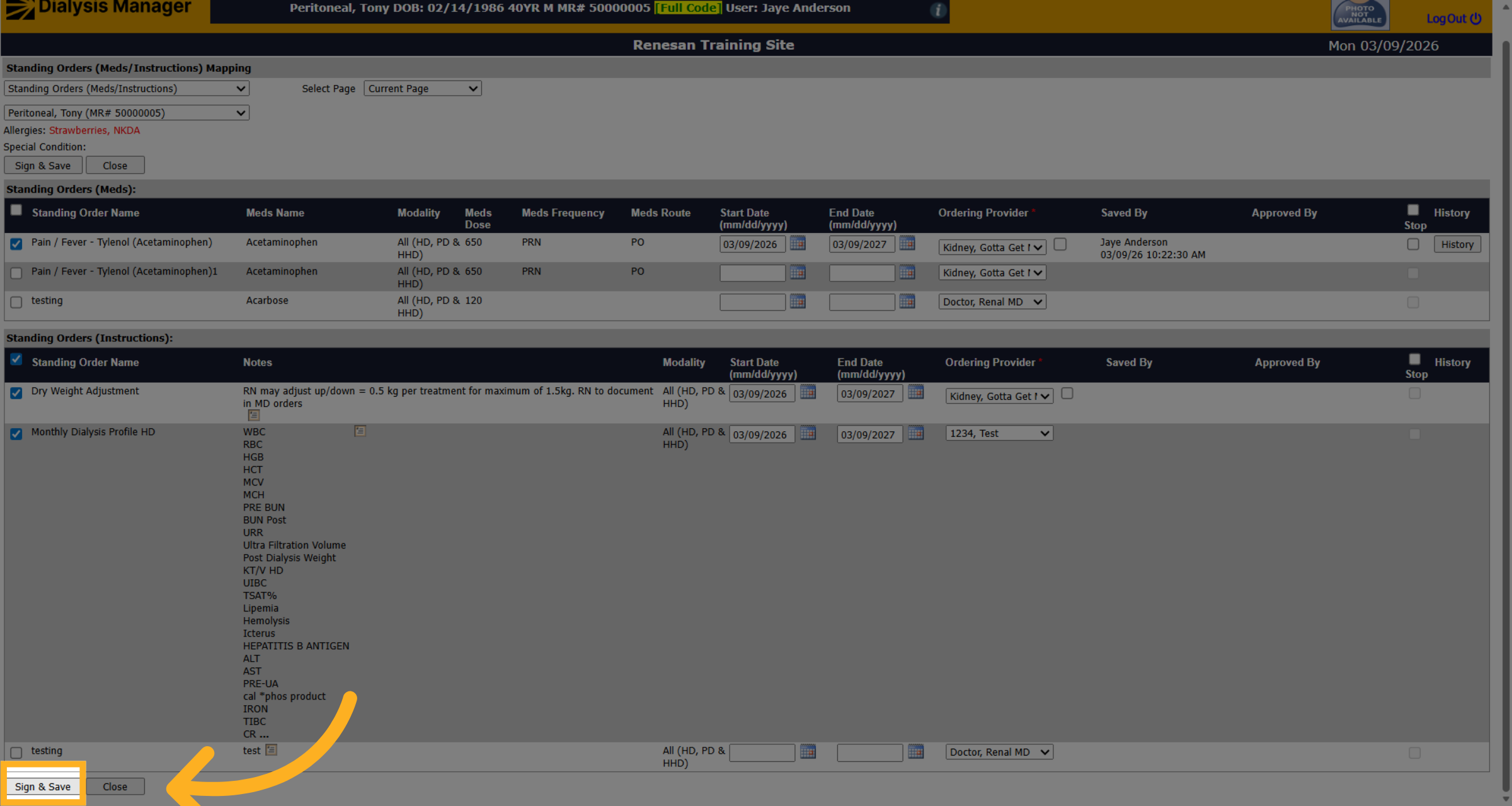Screen dimensions: 1512x806
Task: Click the bottom Close button
Action: pos(115,786)
